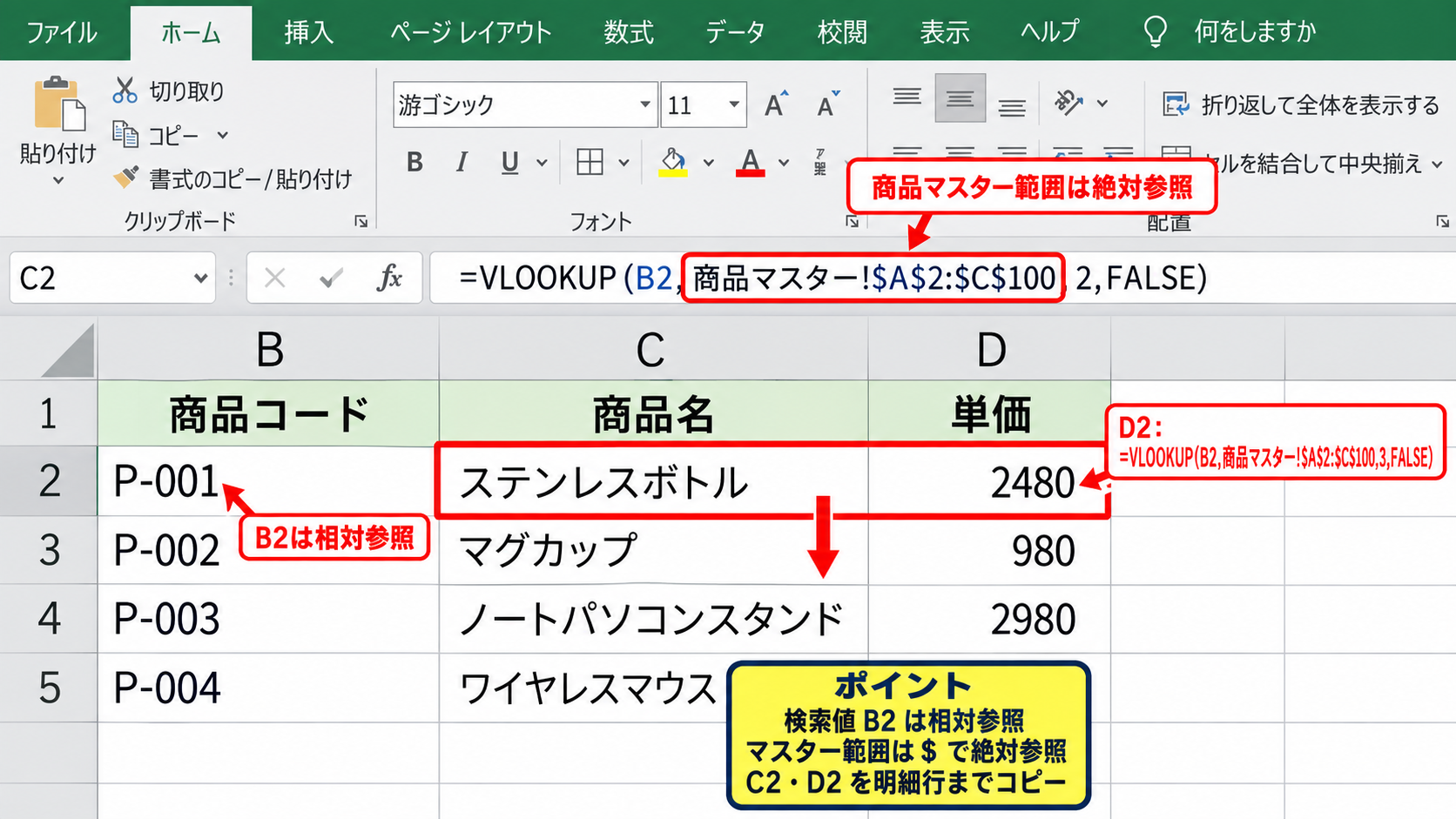Select cell with P-003
Screen dimensions: 1456x819
tap(268, 619)
